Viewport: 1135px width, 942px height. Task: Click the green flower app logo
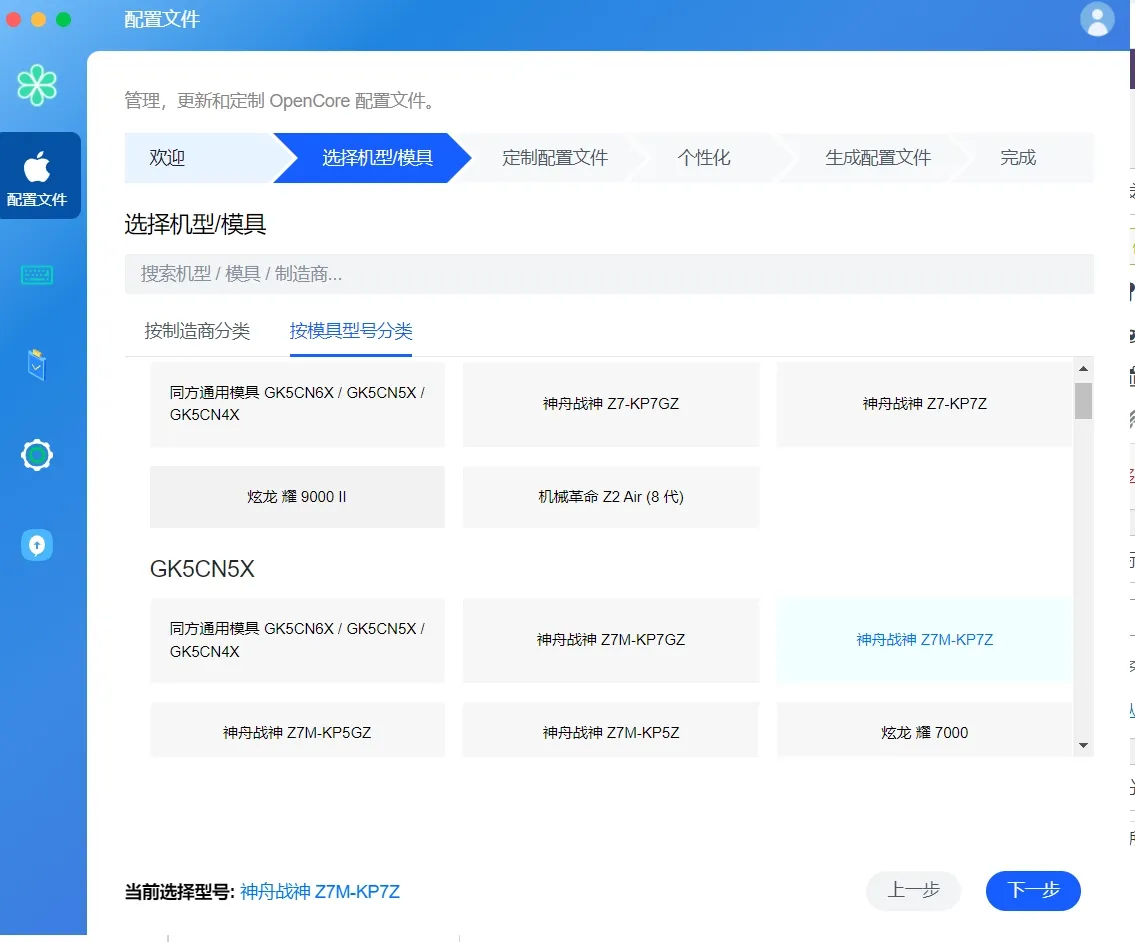[37, 85]
